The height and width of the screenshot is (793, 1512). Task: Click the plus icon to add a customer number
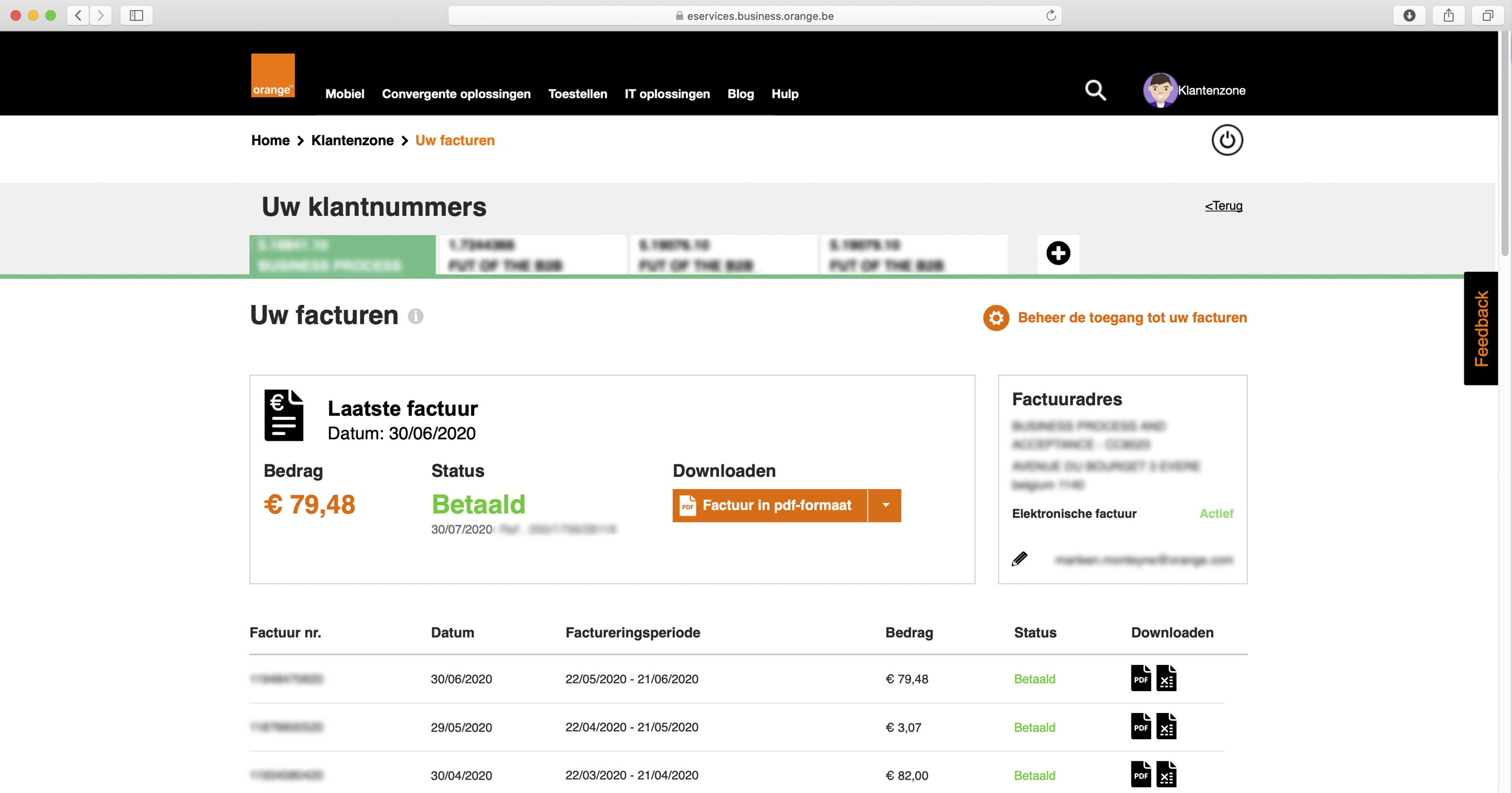coord(1058,253)
